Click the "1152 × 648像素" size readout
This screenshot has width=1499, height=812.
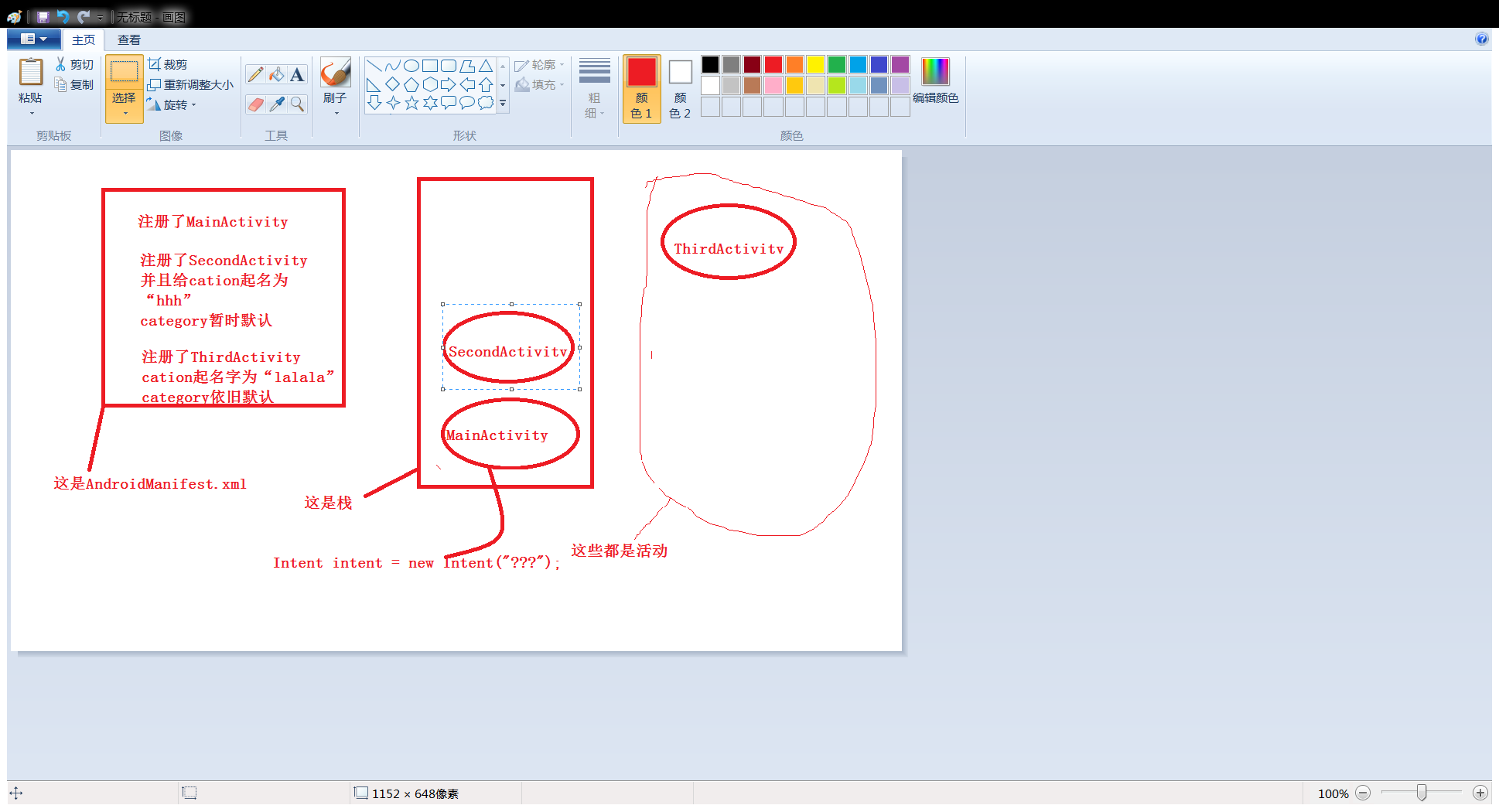coord(415,793)
